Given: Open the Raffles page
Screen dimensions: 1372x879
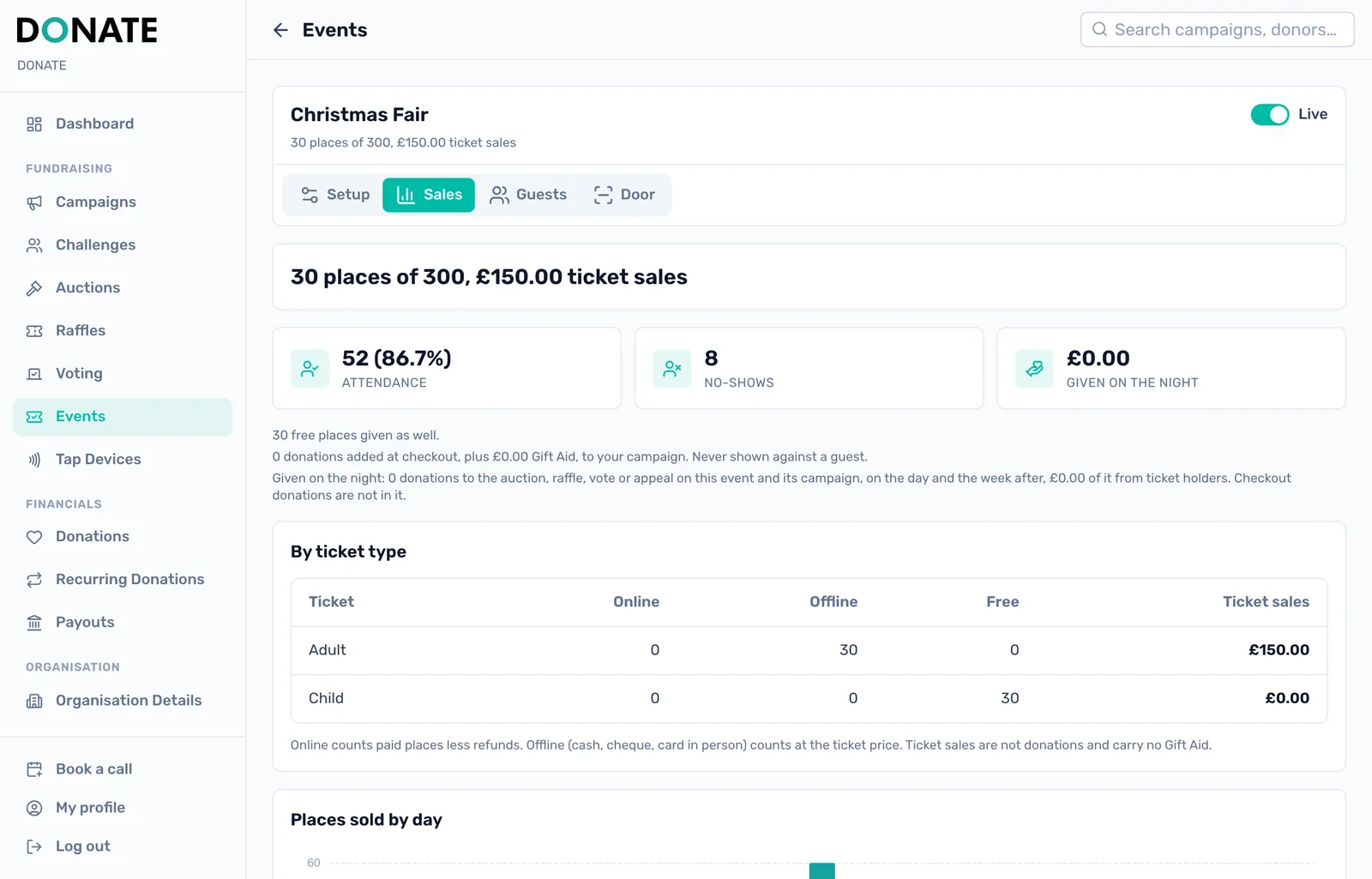Looking at the screenshot, I should click(x=123, y=331).
